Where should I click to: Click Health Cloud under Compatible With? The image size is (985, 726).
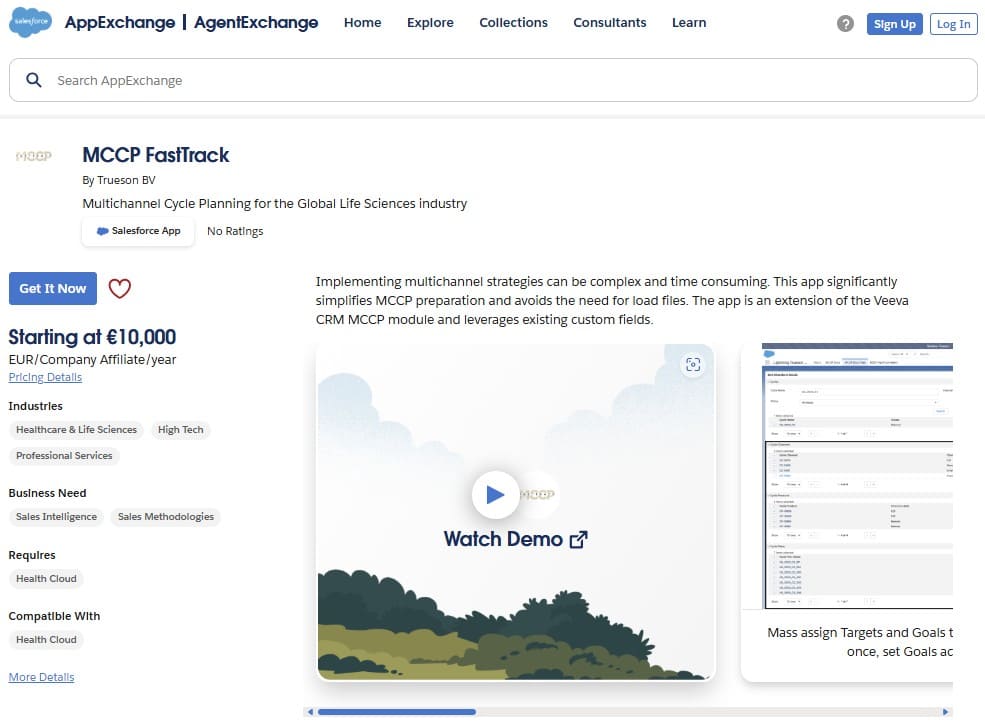(46, 639)
